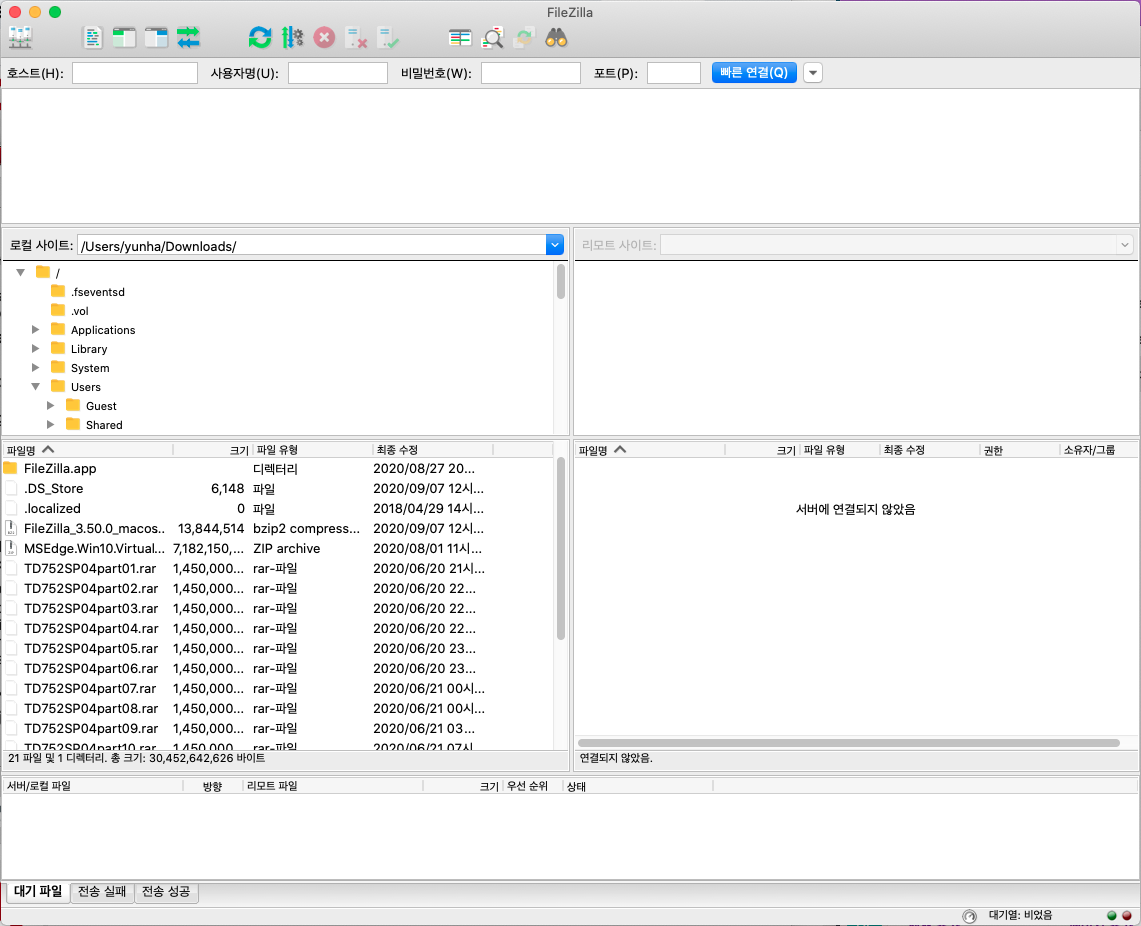Image resolution: width=1141 pixels, height=926 pixels.
Task: Click the MSEdge.Win10 ZIP file icon
Action: click(11, 548)
